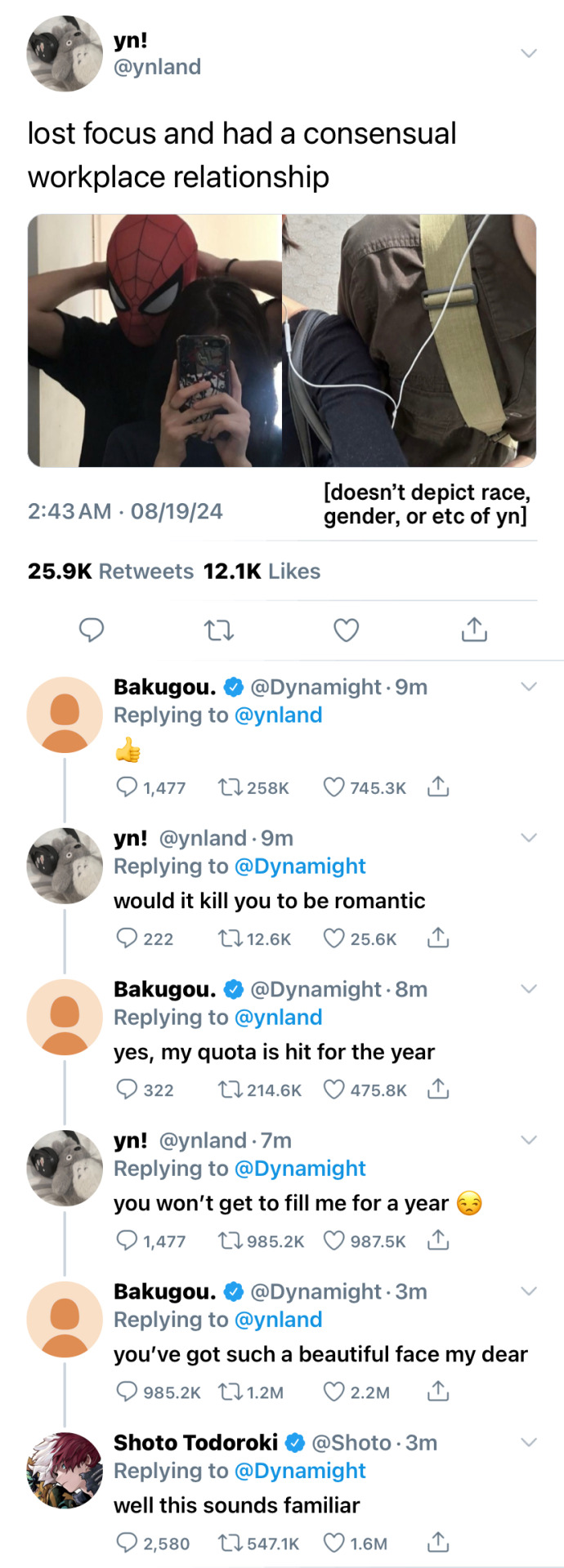Like Bakugou's thumbs-up emoji reply

(333, 787)
